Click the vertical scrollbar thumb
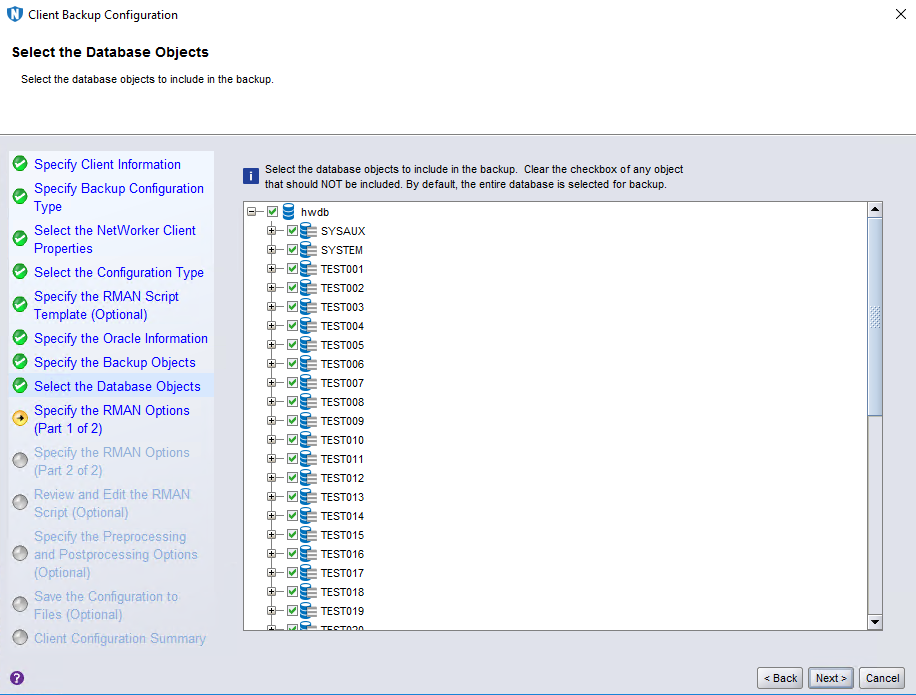 coord(875,316)
